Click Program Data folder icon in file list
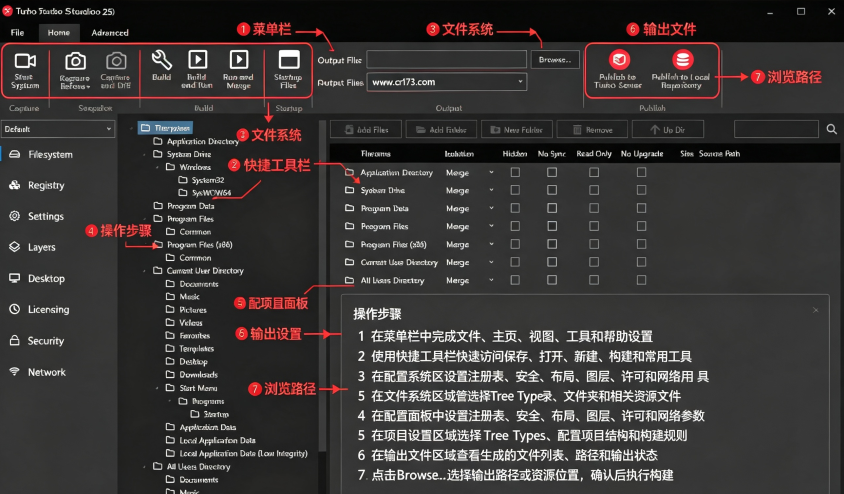Screen dimensions: 844x494 [x=349, y=208]
